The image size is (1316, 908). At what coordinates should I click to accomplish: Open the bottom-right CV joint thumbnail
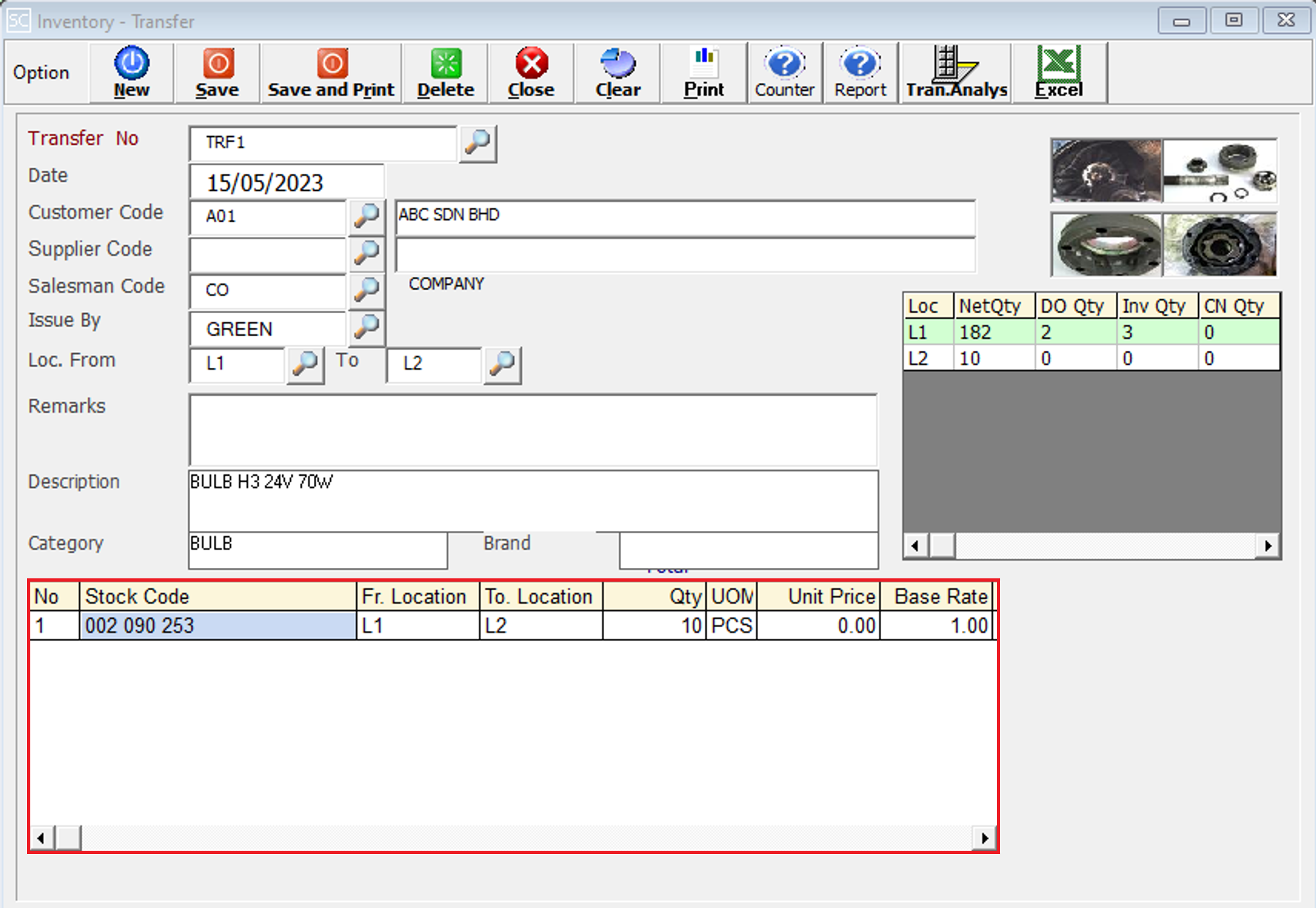pos(1220,244)
